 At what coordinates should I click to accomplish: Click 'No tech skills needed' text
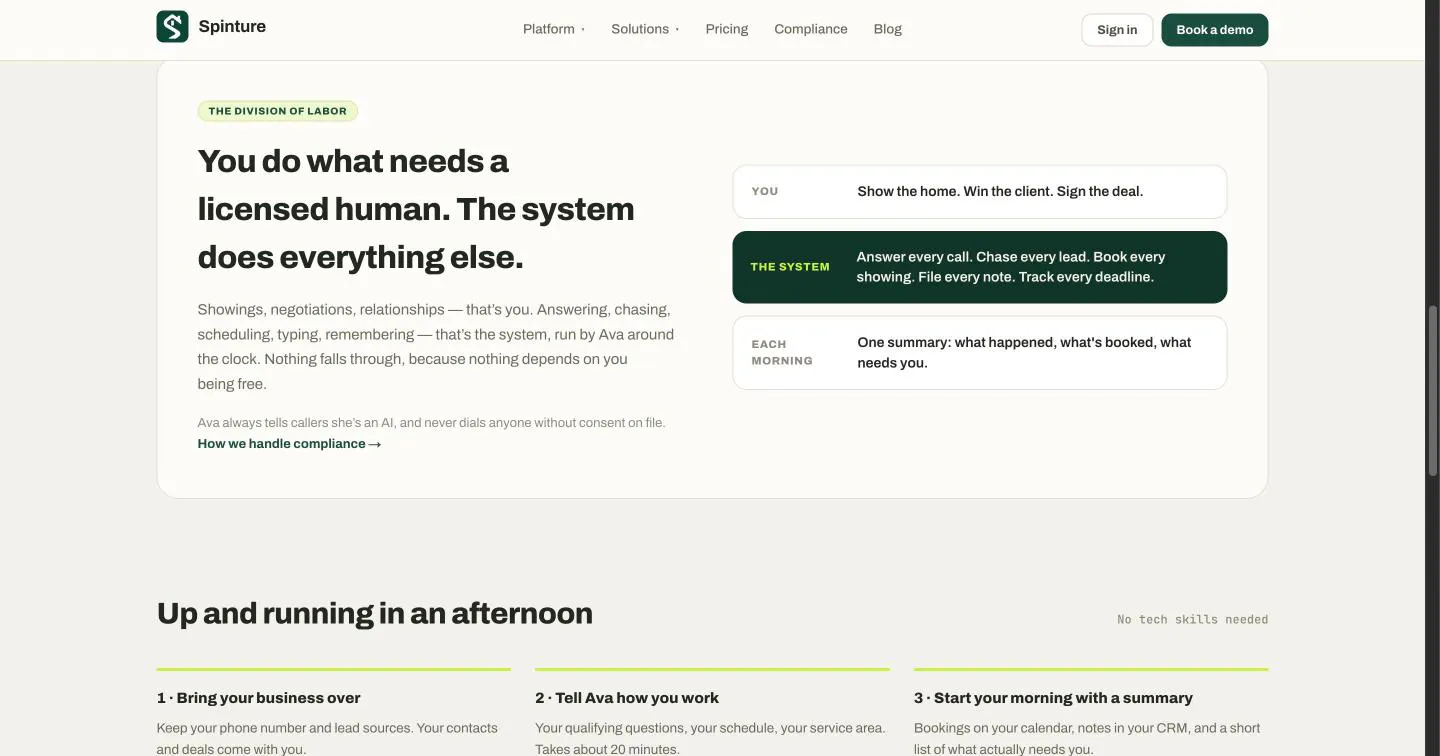(1192, 620)
